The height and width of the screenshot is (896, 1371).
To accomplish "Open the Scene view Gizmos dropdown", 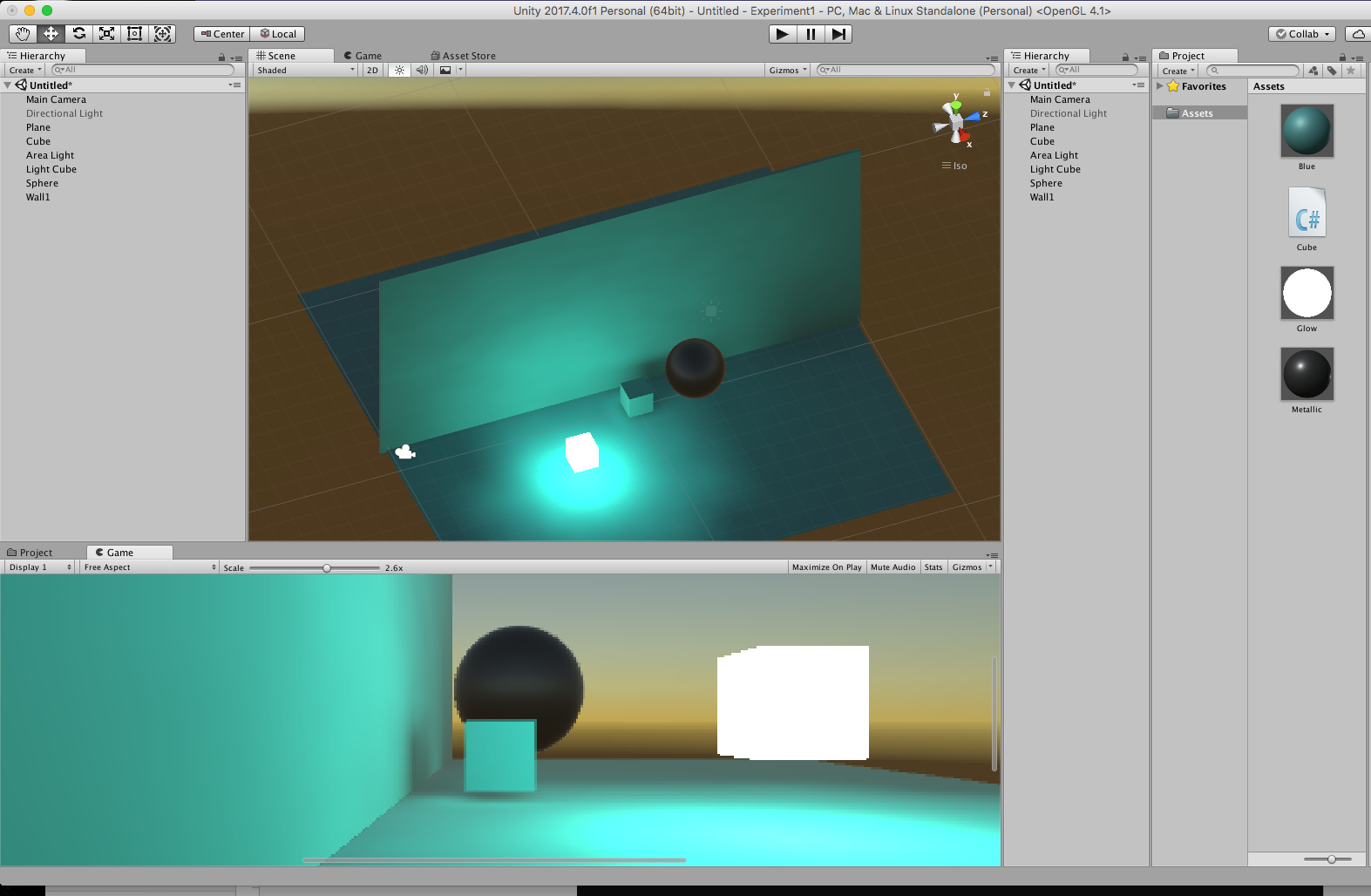I will tap(788, 70).
